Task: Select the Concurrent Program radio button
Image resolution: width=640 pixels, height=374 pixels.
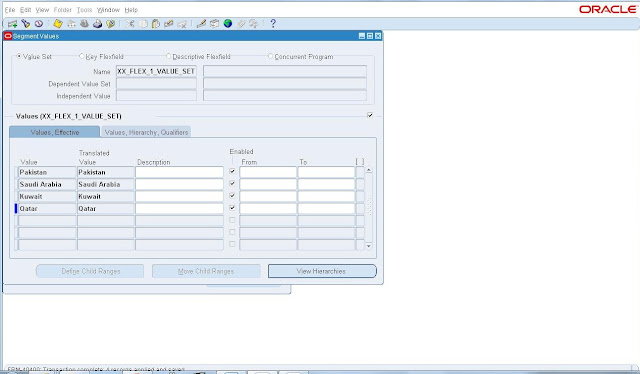Action: (x=270, y=56)
